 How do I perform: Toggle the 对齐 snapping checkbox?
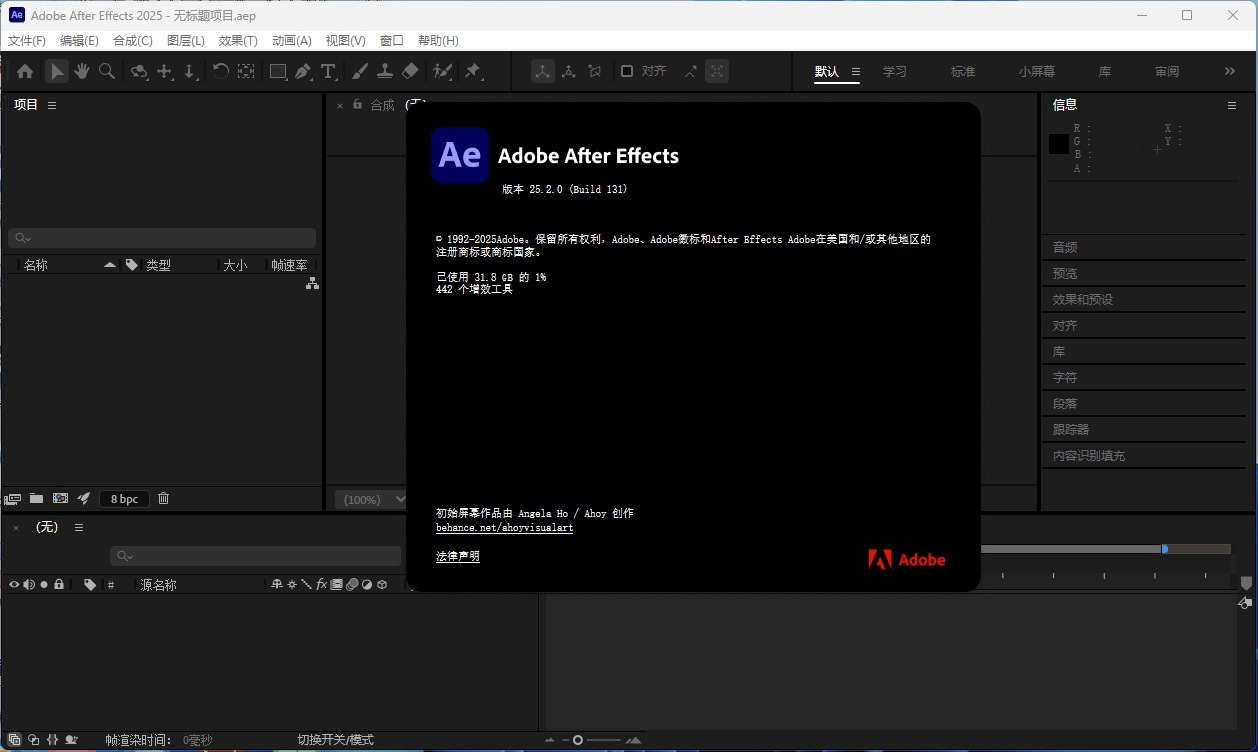click(x=627, y=71)
